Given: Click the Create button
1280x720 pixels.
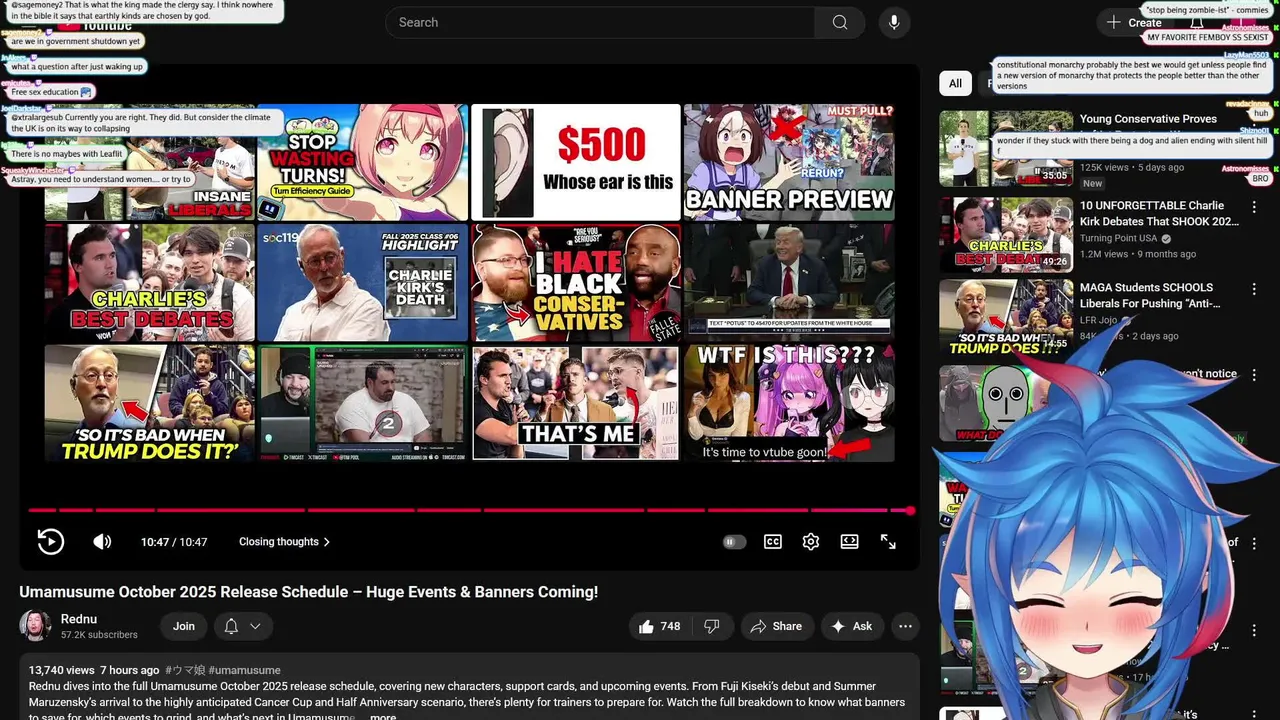Looking at the screenshot, I should click(x=1134, y=22).
